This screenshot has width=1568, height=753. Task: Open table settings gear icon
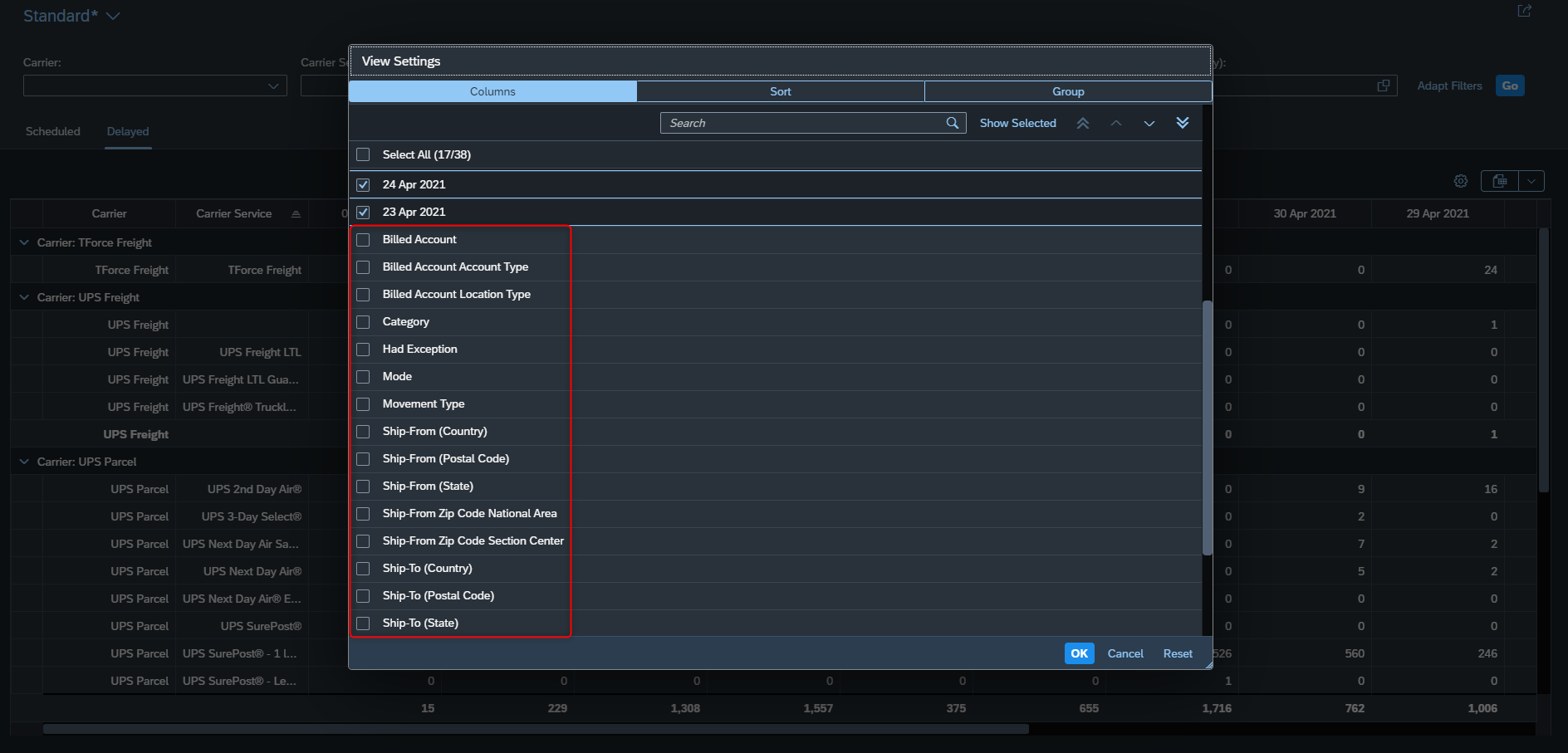click(x=1461, y=181)
